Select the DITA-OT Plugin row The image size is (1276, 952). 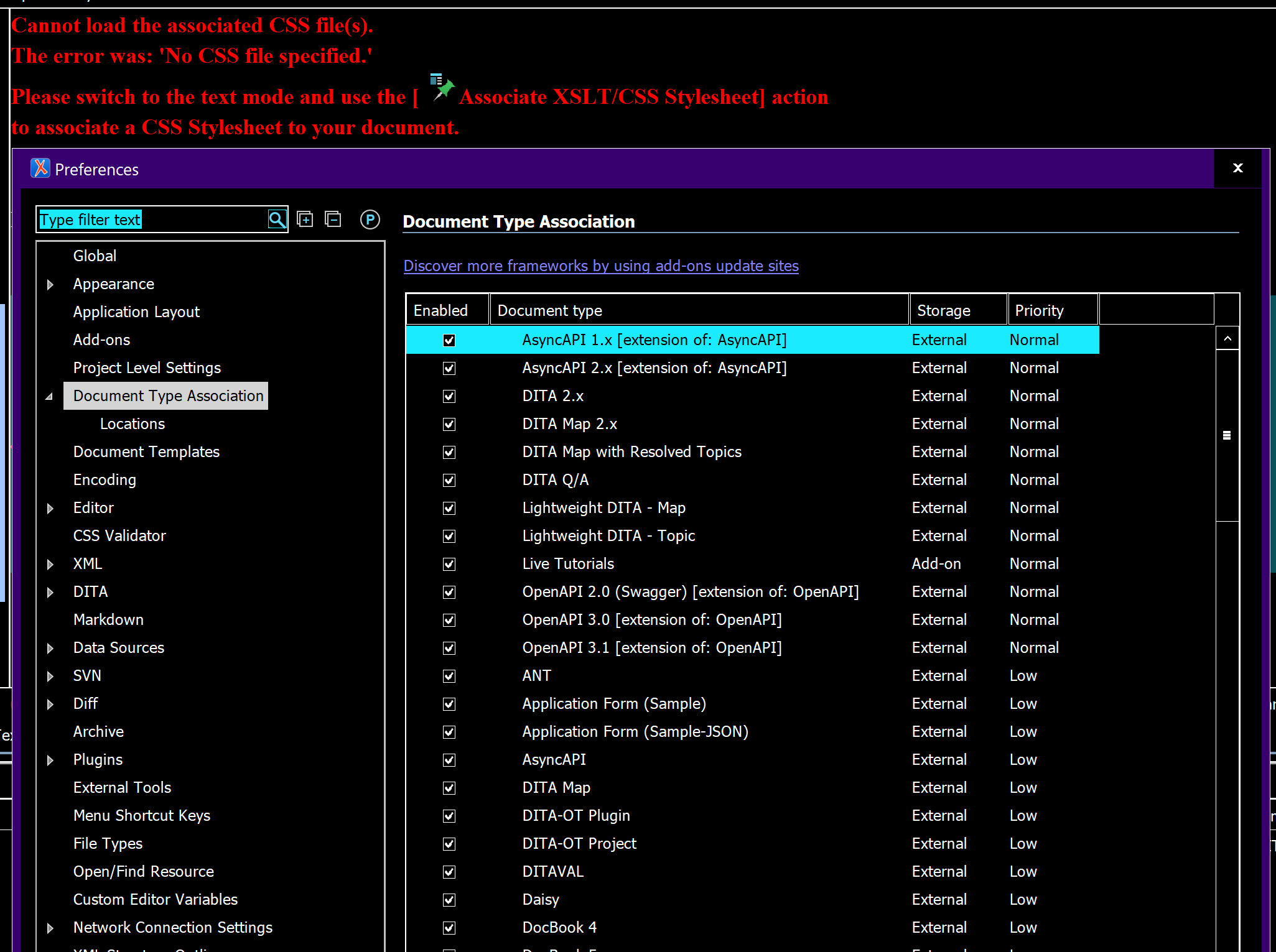click(x=752, y=816)
